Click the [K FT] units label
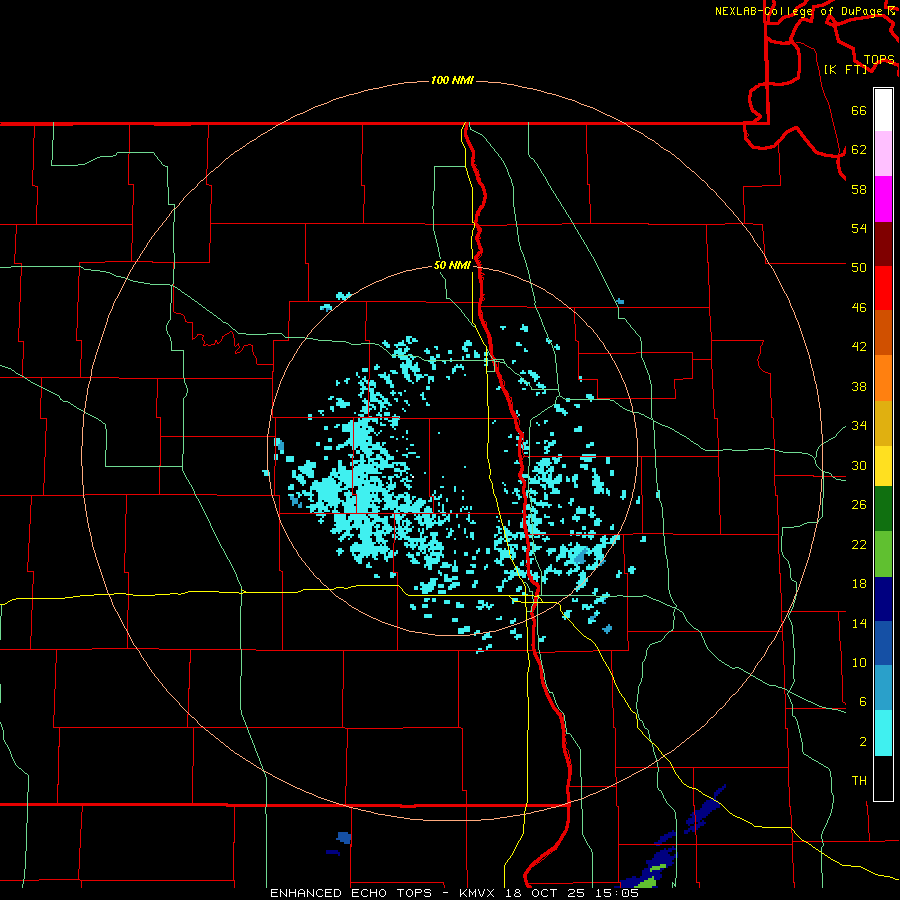 [845, 70]
